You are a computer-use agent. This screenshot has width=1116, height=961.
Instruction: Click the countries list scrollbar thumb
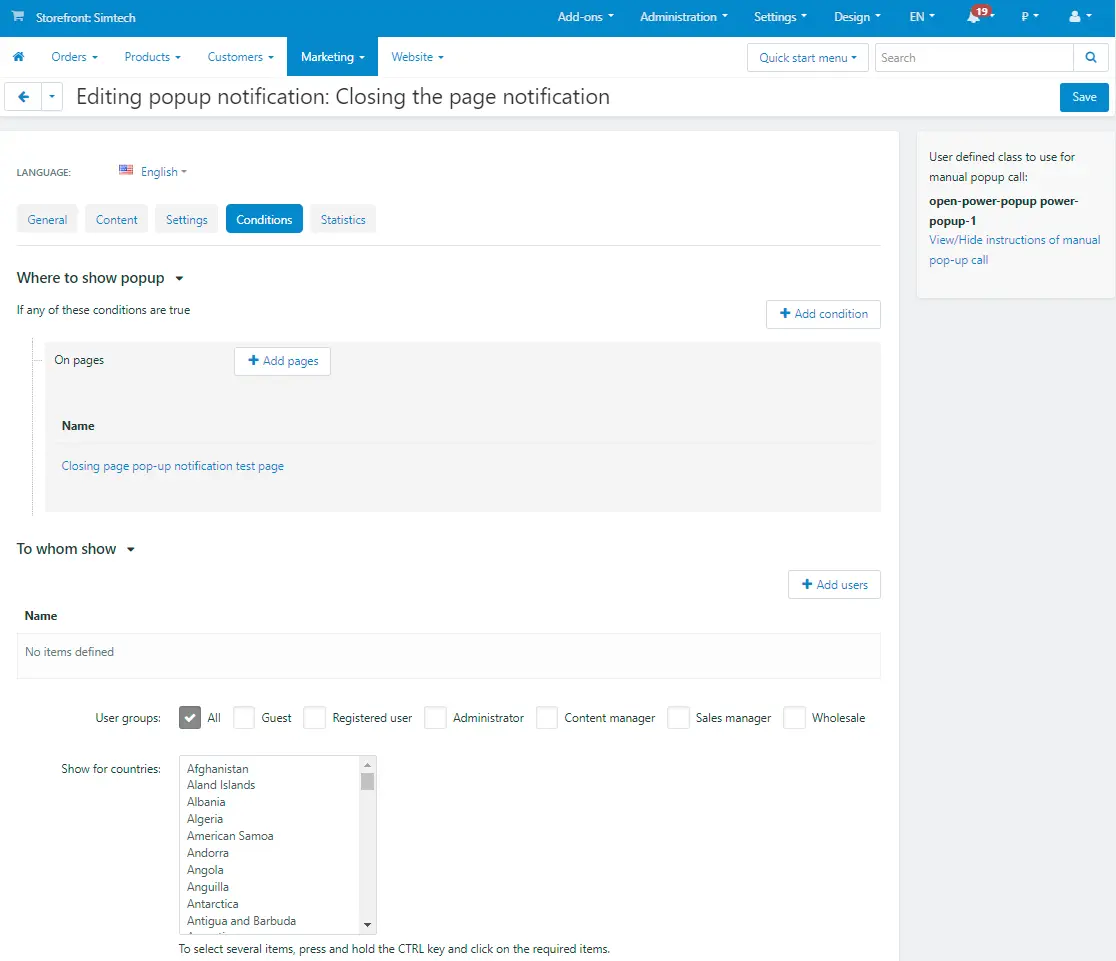(x=367, y=781)
